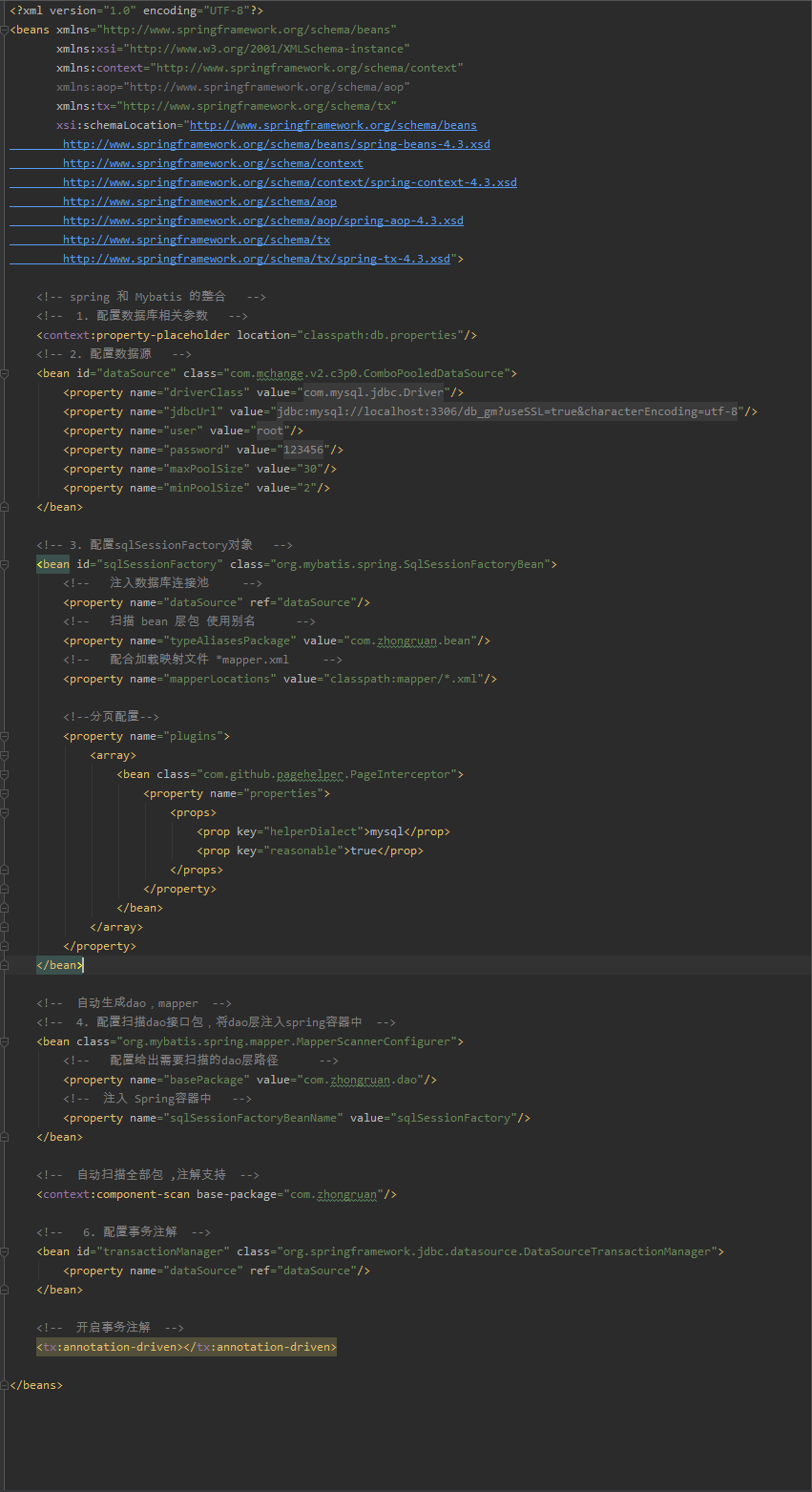Click the "spring 和 Mybatis 的整合" comment
The image size is (812, 1492).
(151, 297)
